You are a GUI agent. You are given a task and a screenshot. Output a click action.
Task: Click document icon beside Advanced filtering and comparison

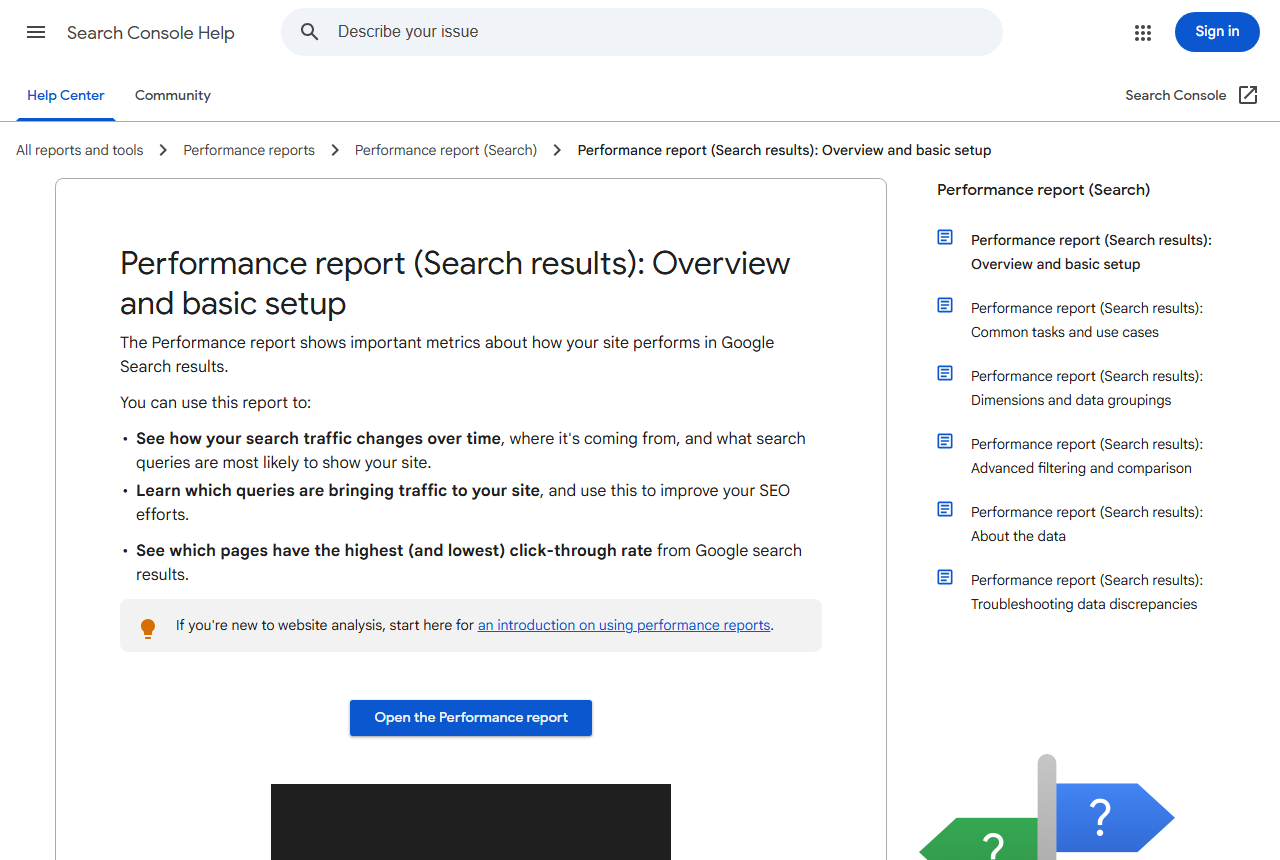click(x=945, y=441)
